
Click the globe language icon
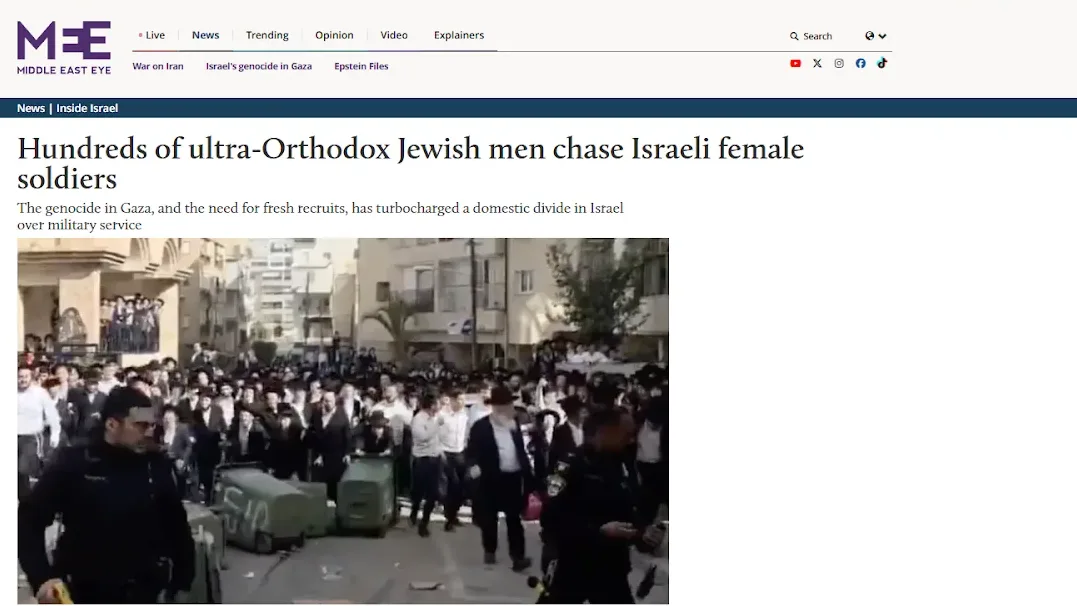pos(870,36)
